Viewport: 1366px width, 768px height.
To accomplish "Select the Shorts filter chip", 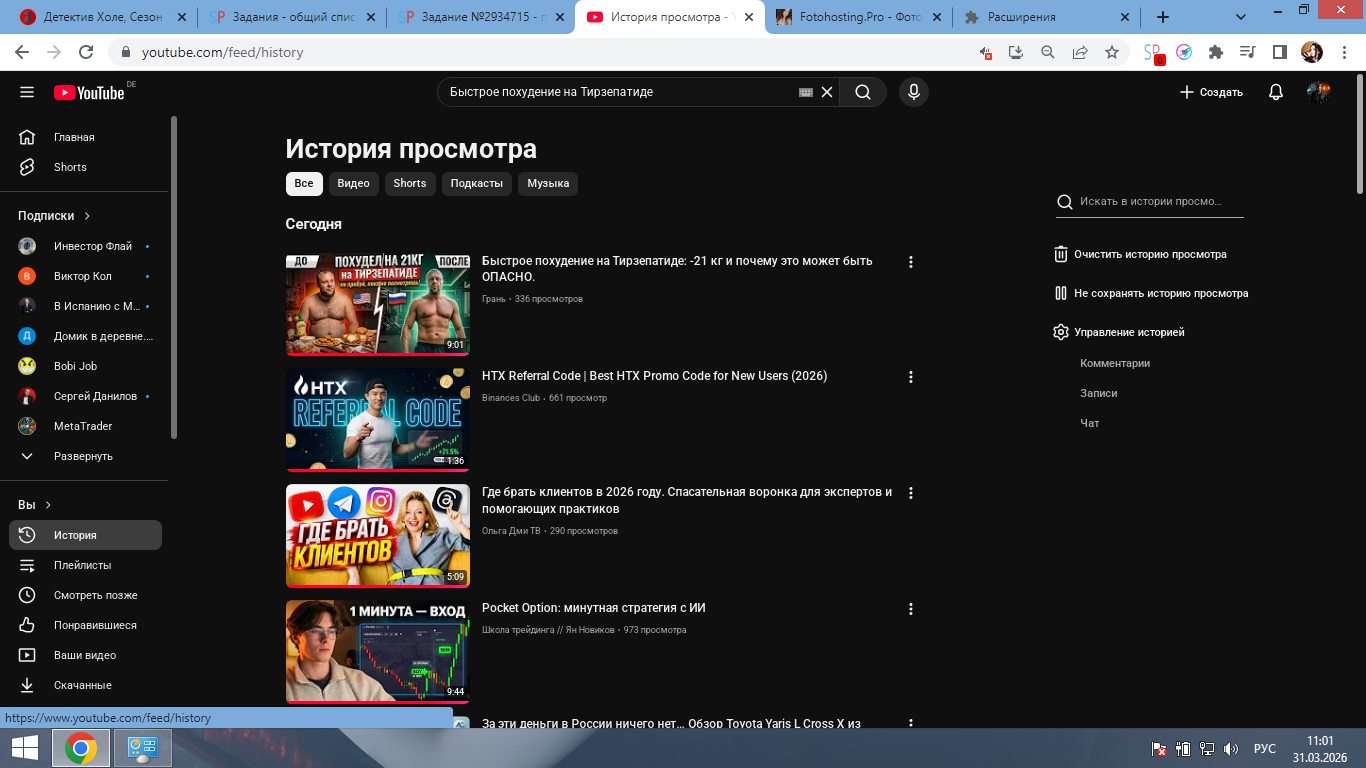I will point(410,183).
